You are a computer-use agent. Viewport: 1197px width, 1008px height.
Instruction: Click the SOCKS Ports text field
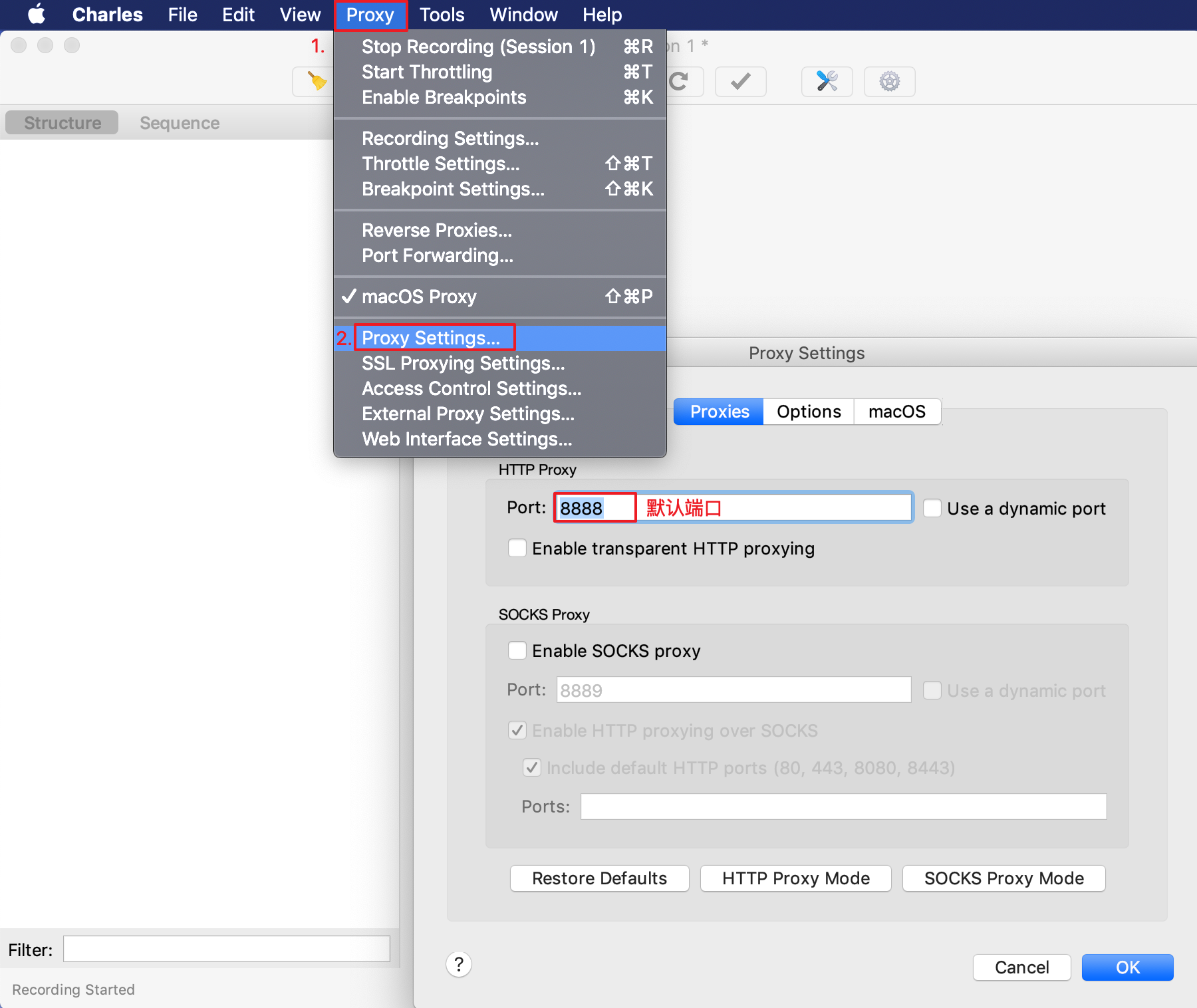[x=843, y=807]
